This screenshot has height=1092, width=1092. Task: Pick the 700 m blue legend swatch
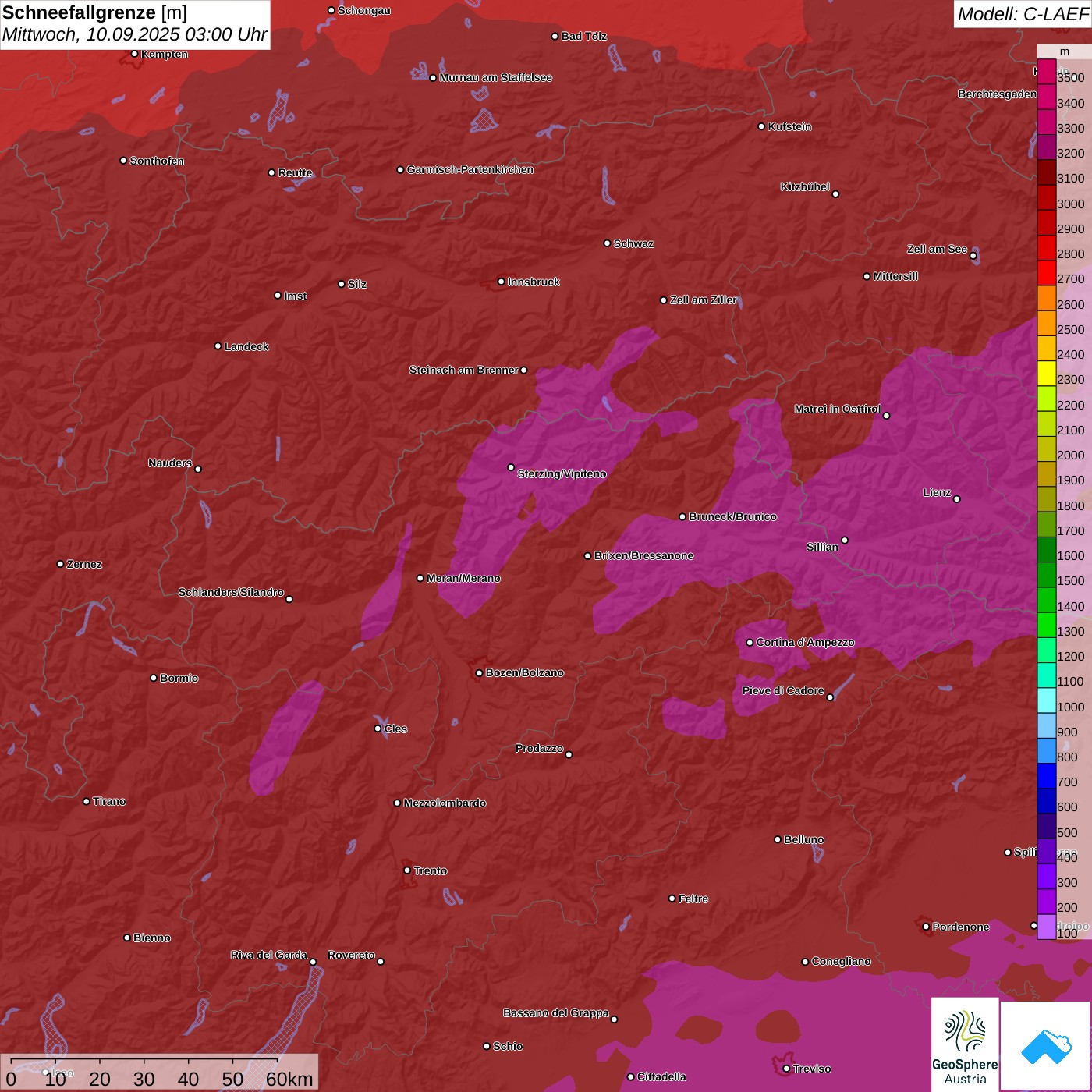tap(1047, 776)
